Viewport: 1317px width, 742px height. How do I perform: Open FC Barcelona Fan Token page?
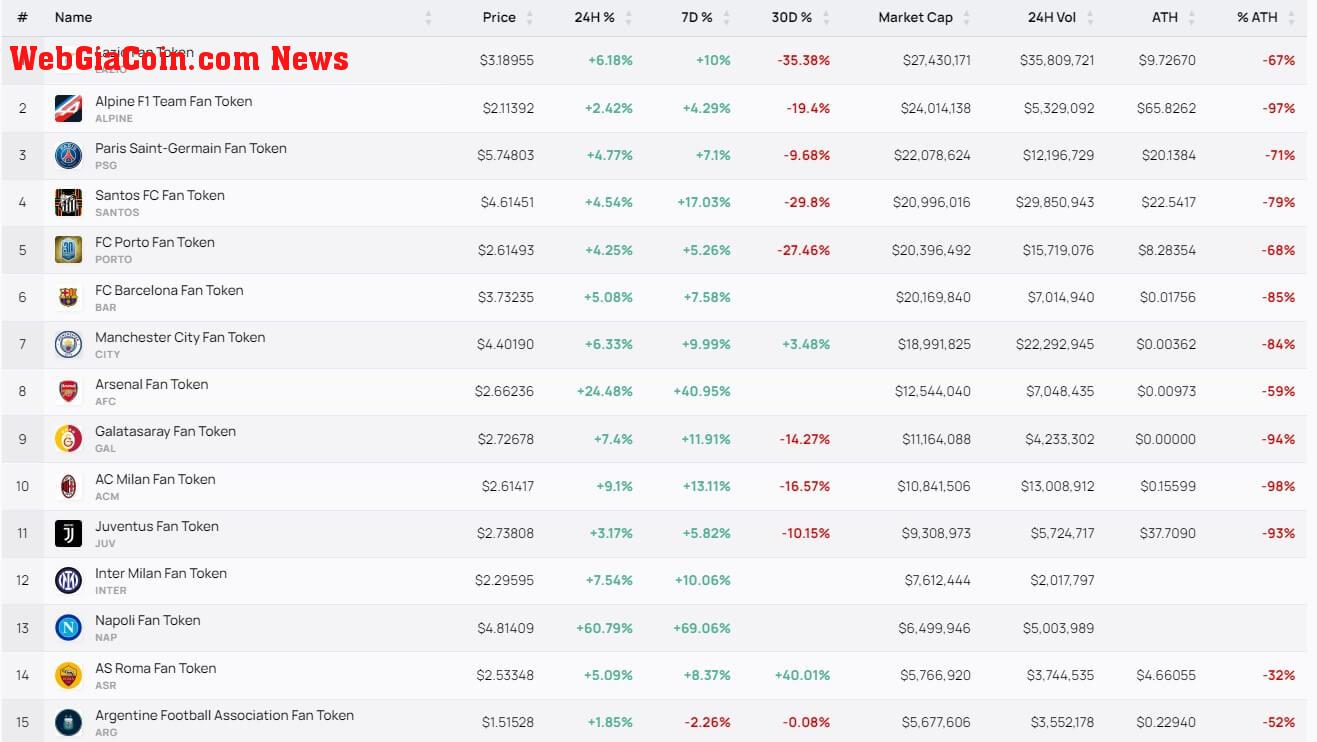[169, 290]
